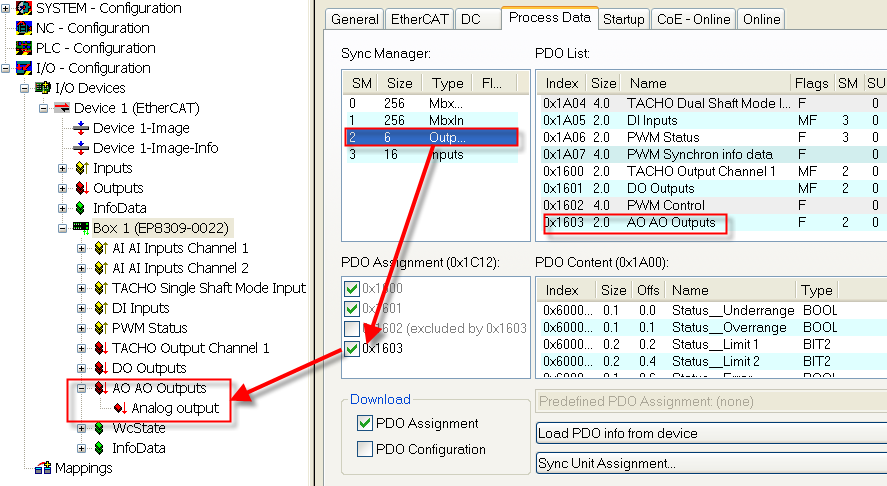Collapse the I/O - Configuration node

click(6, 68)
